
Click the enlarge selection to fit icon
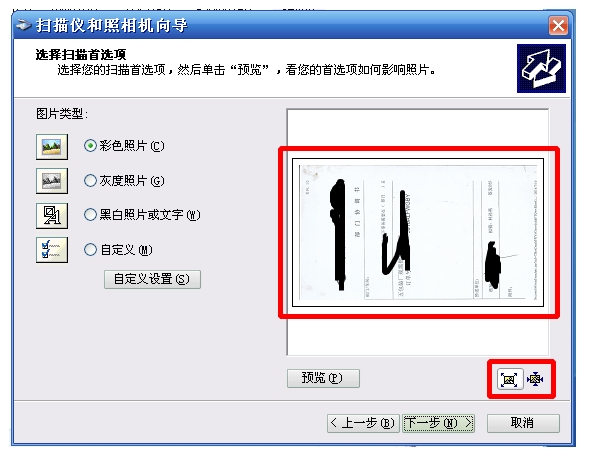point(510,379)
